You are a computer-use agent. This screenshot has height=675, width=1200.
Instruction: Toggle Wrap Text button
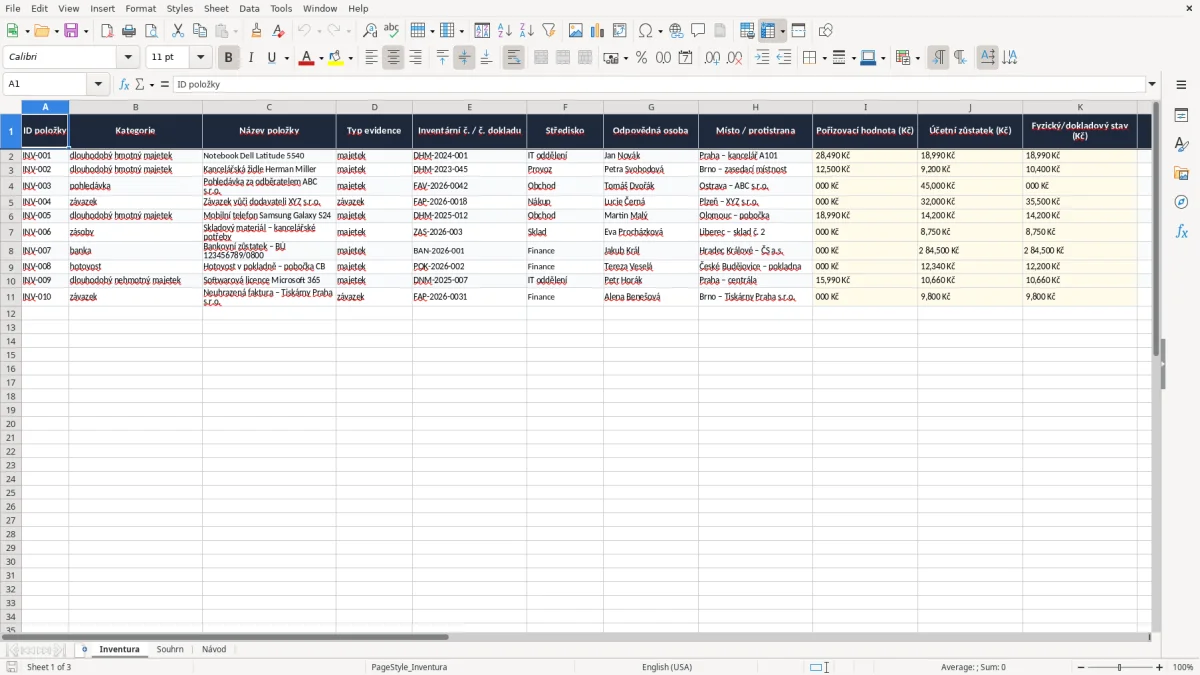513,58
